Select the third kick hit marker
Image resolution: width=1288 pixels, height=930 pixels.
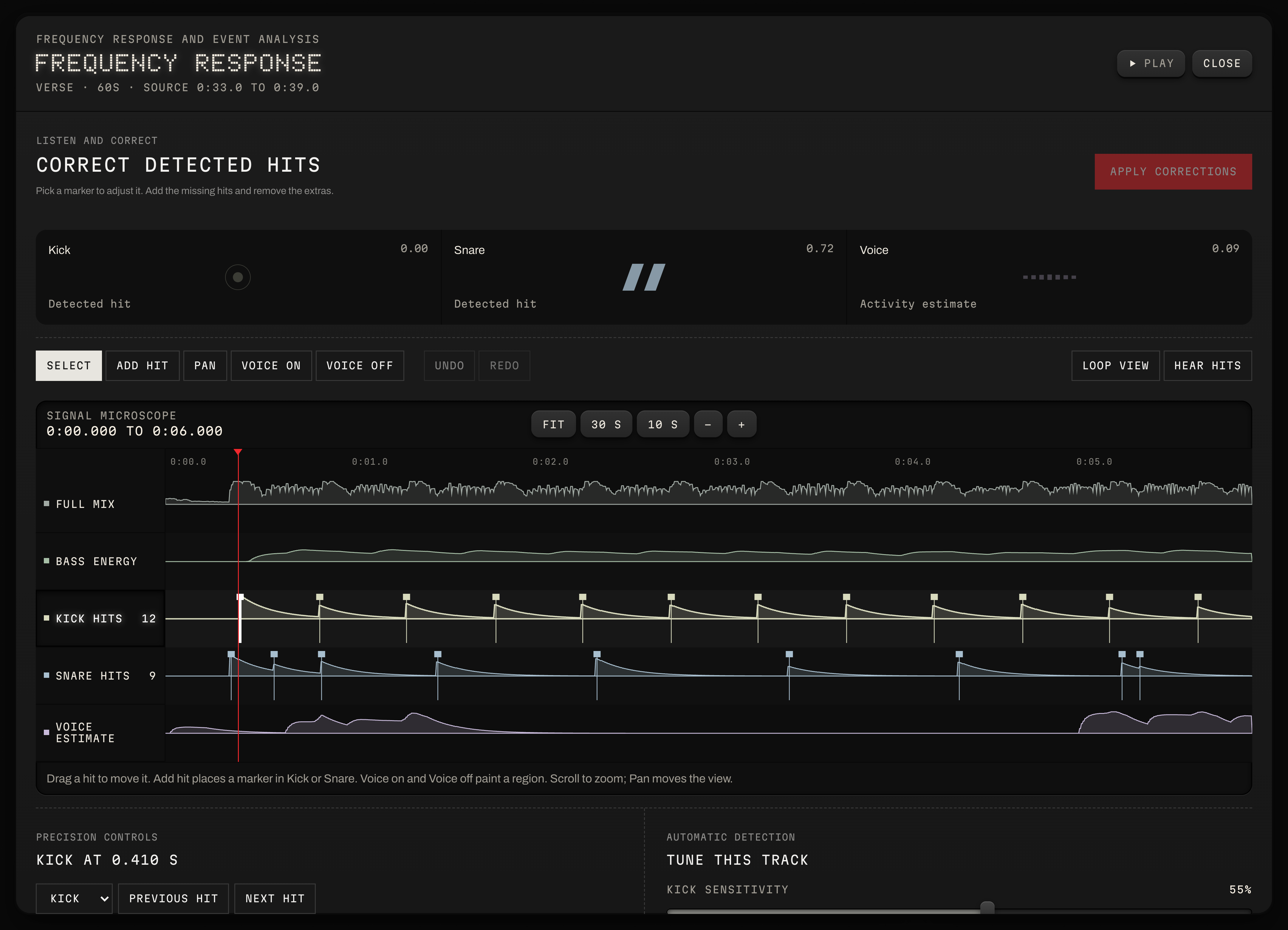coord(407,597)
